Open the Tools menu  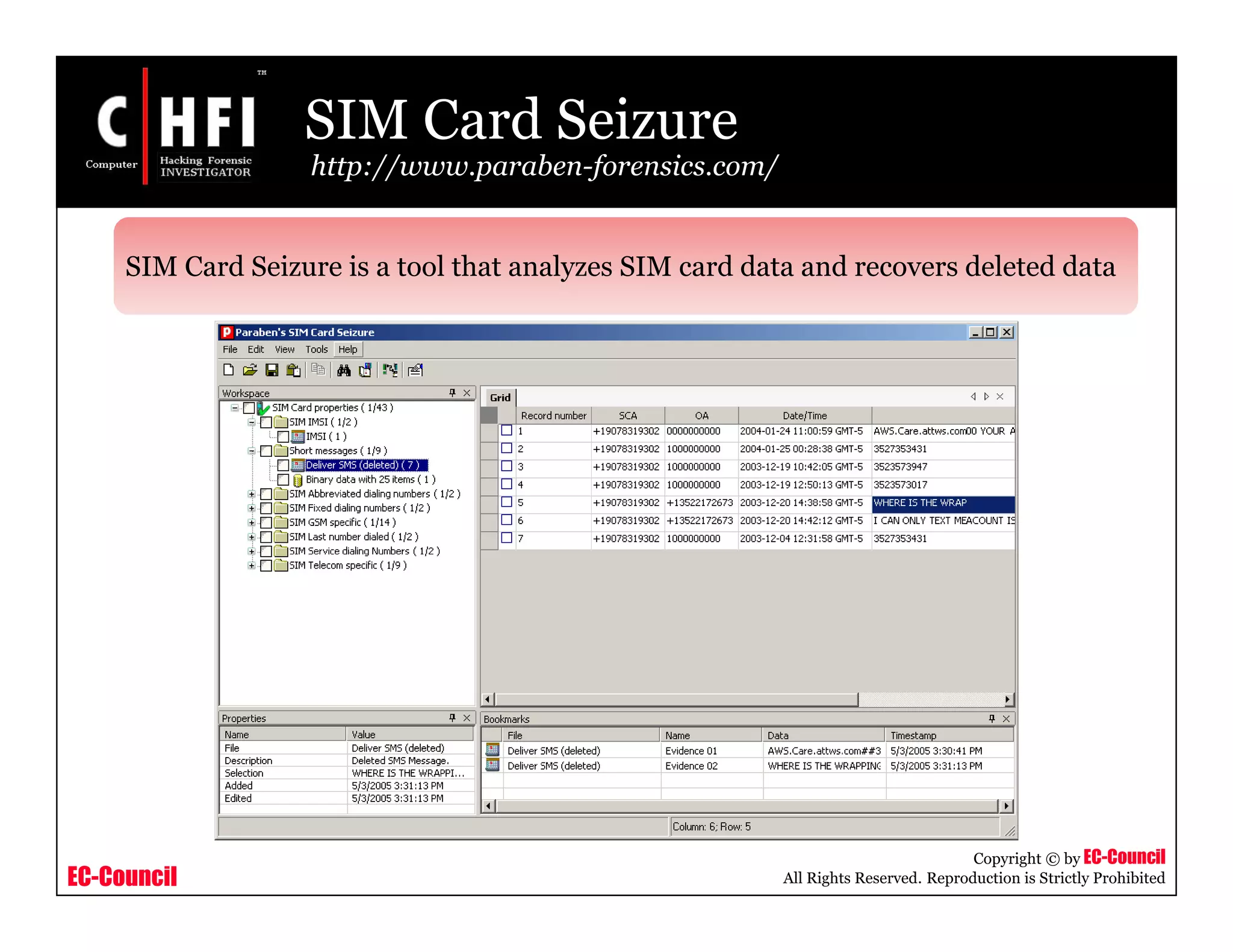point(317,349)
